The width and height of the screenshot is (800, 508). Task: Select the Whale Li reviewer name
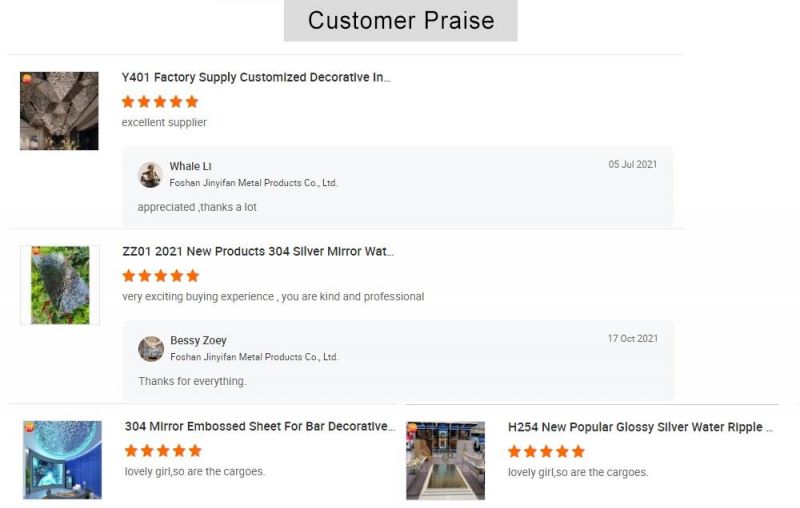coord(190,166)
